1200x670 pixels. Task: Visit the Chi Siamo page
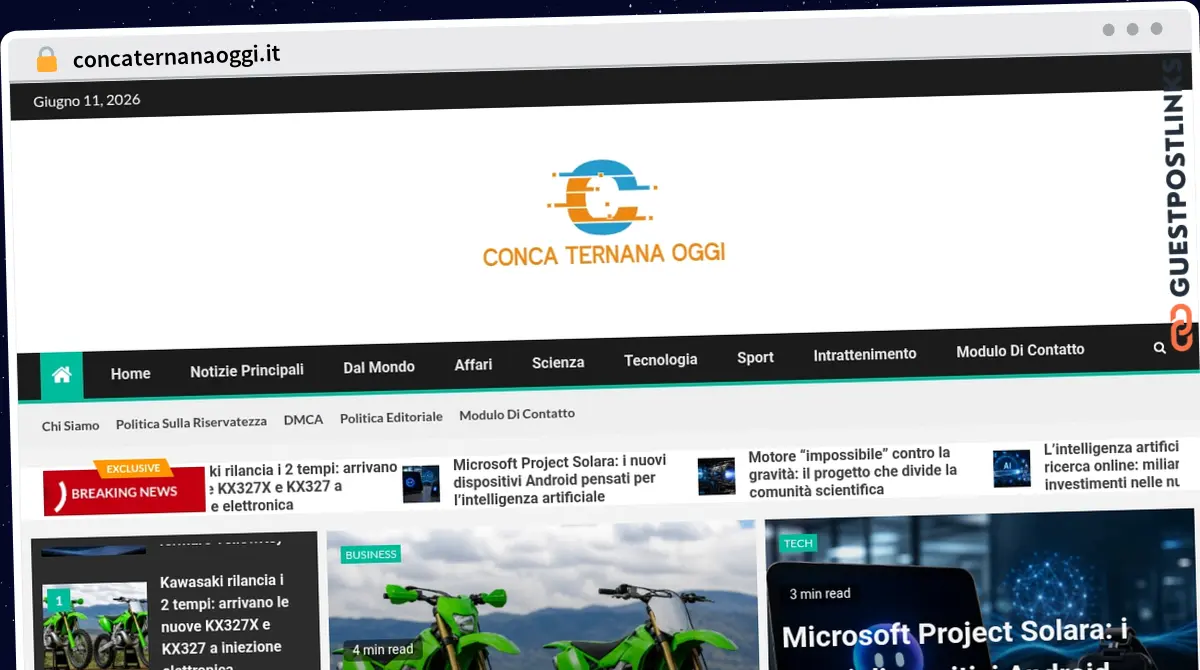click(x=71, y=425)
